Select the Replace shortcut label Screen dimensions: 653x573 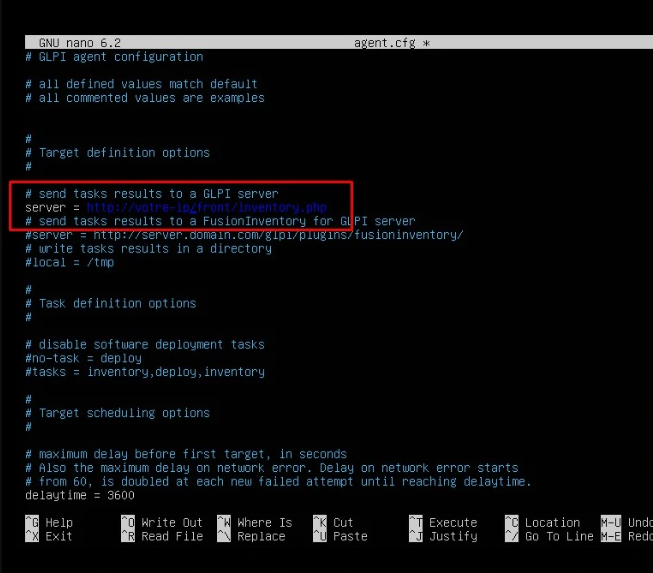(x=264, y=536)
